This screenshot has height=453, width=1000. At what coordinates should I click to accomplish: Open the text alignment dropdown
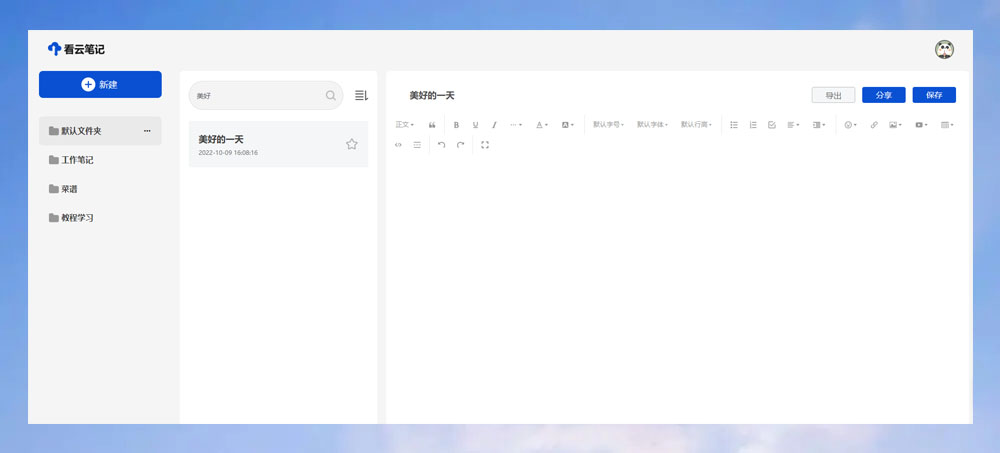[793, 125]
